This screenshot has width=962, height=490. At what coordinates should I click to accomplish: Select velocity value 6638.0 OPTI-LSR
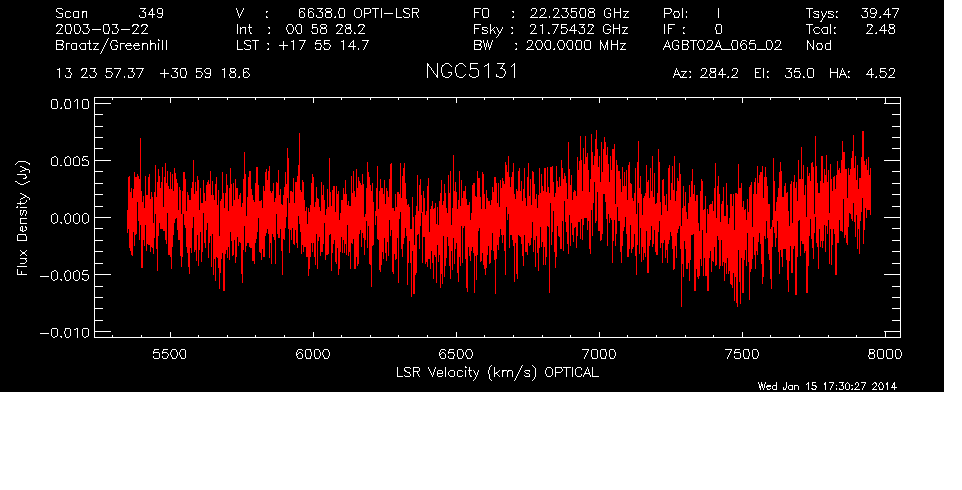(359, 13)
